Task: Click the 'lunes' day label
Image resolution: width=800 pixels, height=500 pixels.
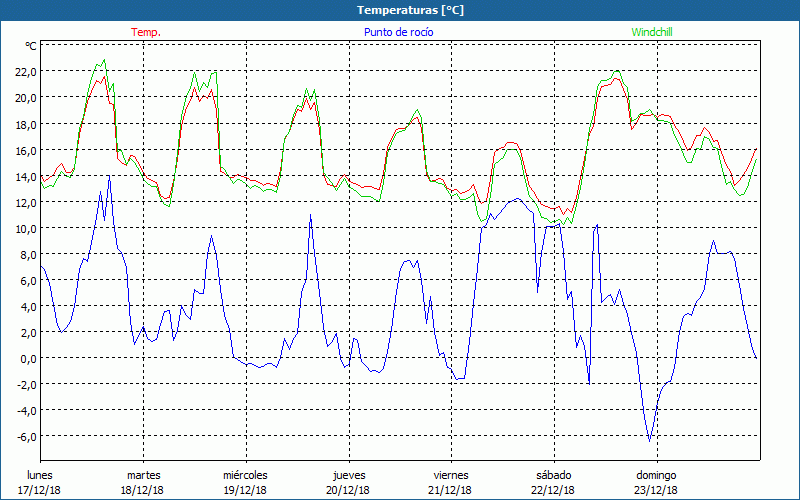Action: (x=40, y=475)
